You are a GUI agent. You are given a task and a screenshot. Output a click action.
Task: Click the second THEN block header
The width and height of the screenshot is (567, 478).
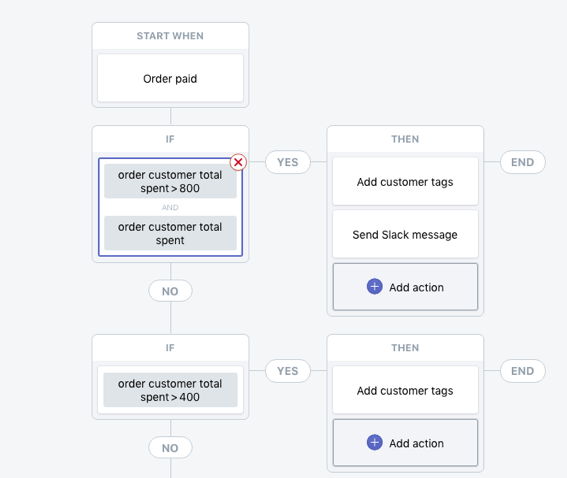405,348
